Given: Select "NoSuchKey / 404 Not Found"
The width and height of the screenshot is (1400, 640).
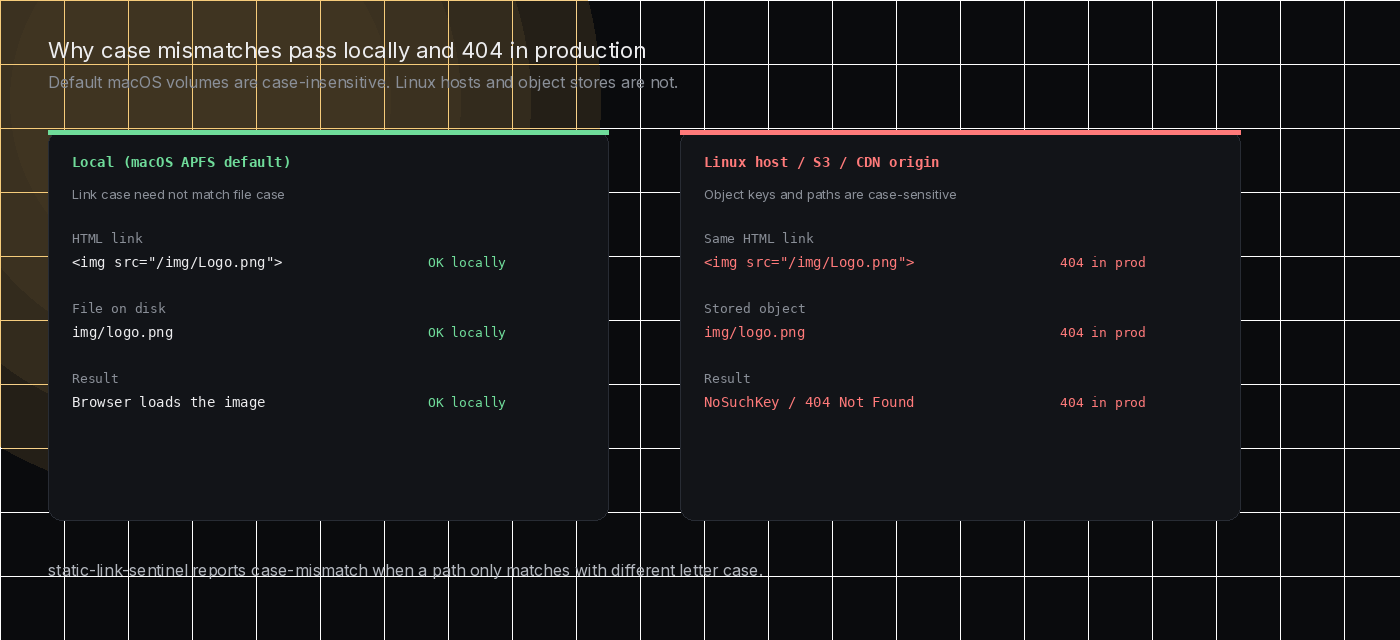Looking at the screenshot, I should click(x=809, y=402).
